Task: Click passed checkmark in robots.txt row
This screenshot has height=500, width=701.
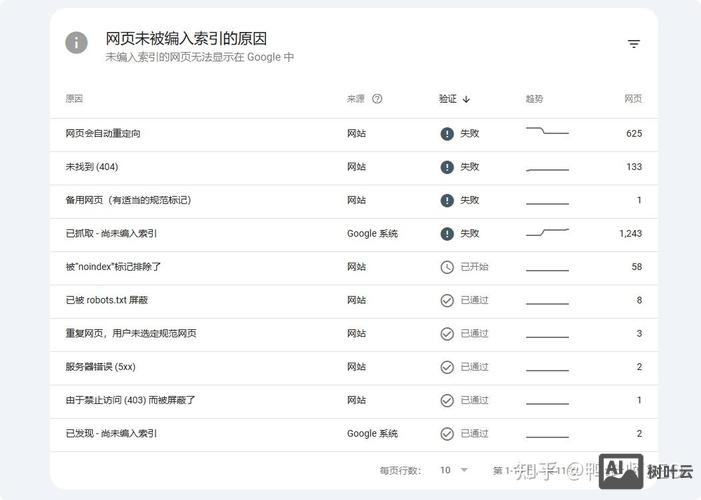Action: coord(447,301)
